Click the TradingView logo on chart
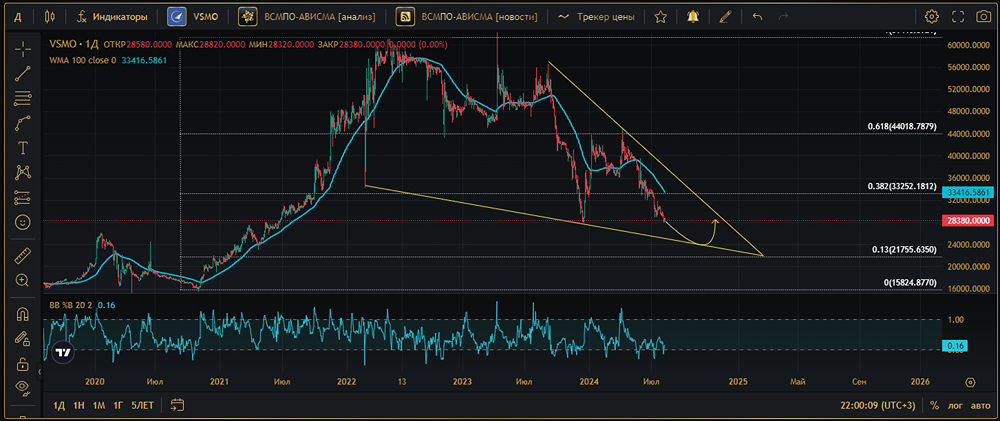 click(x=62, y=351)
